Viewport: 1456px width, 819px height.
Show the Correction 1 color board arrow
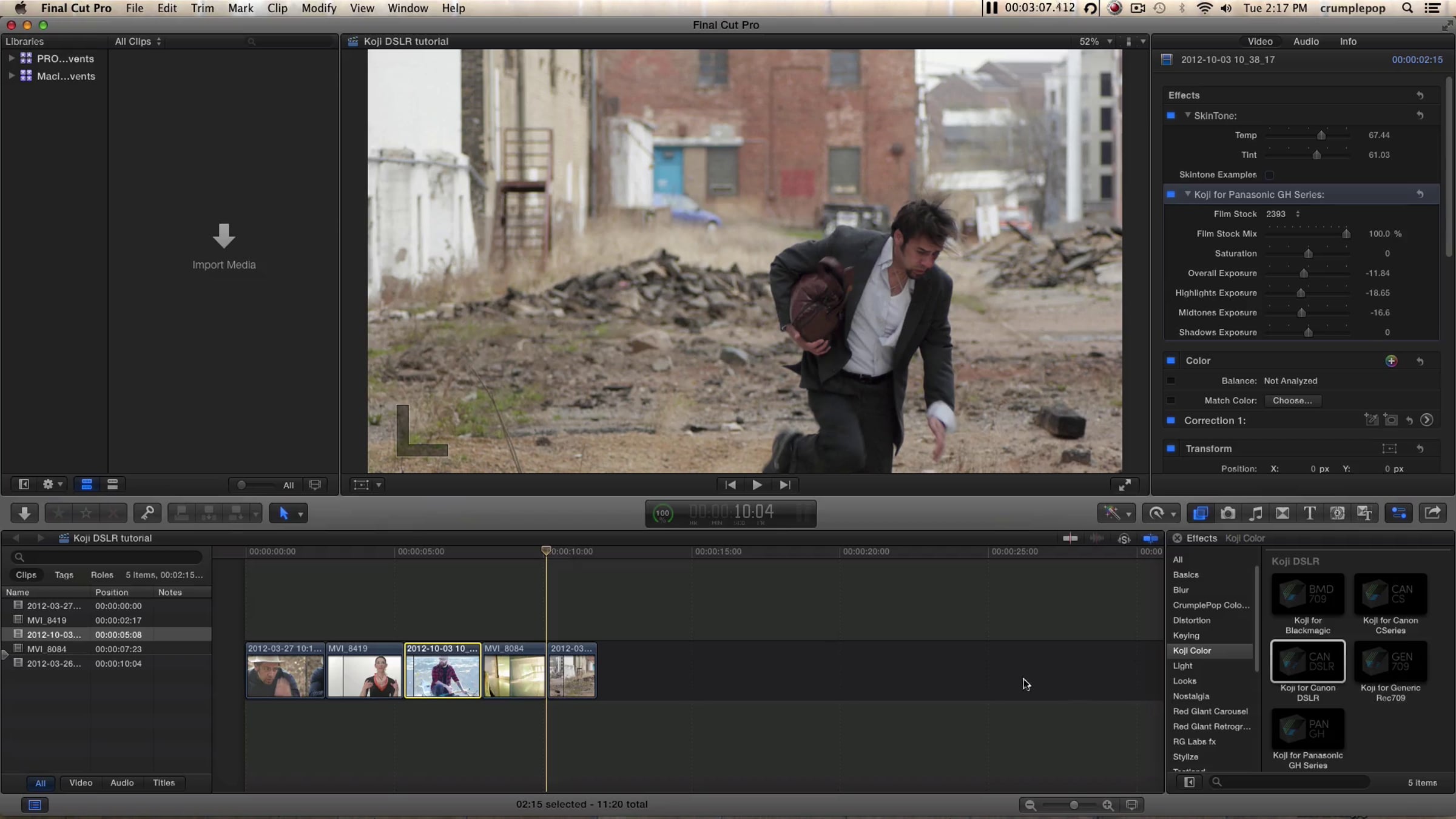click(1427, 420)
